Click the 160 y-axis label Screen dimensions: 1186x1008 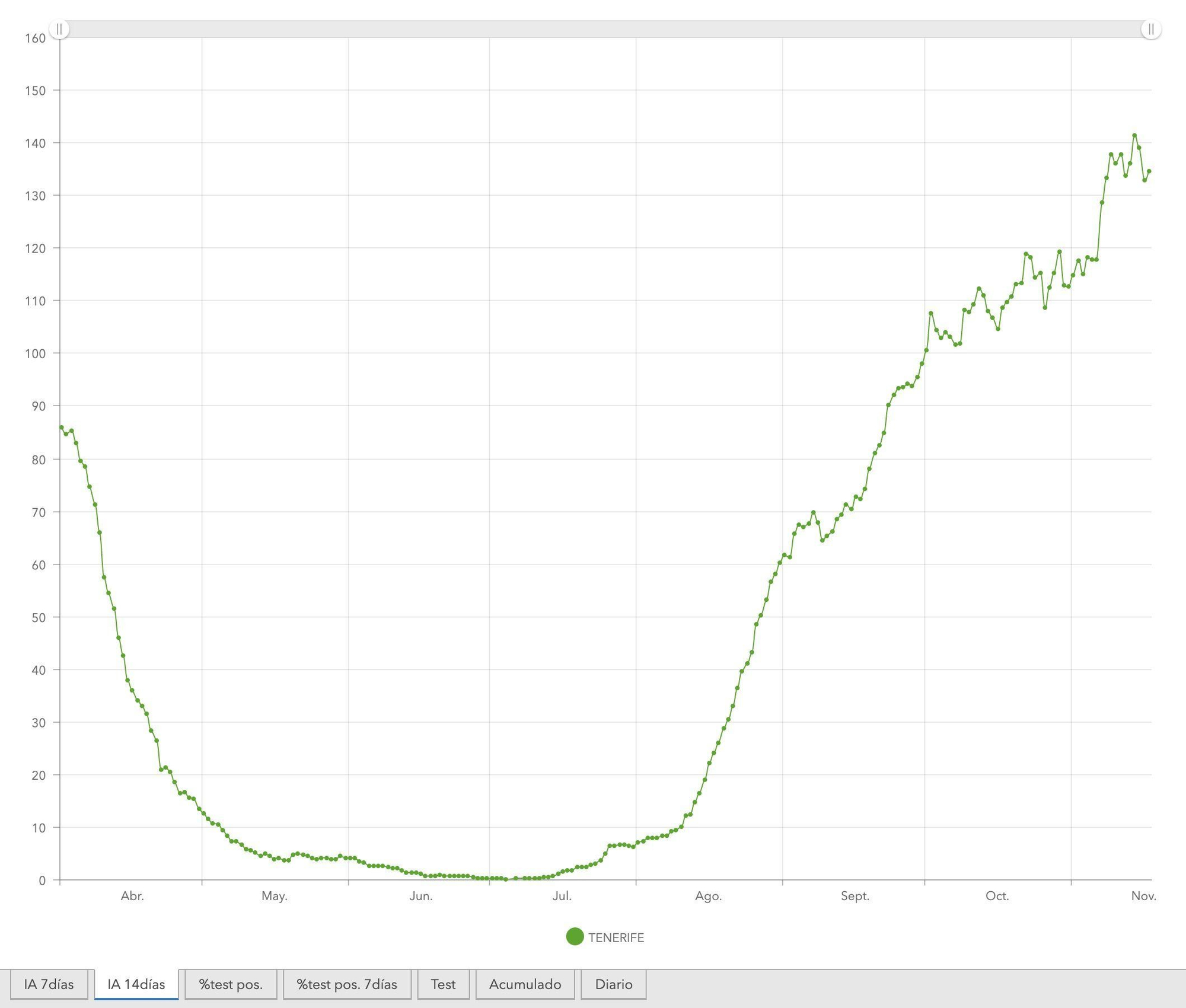(35, 39)
